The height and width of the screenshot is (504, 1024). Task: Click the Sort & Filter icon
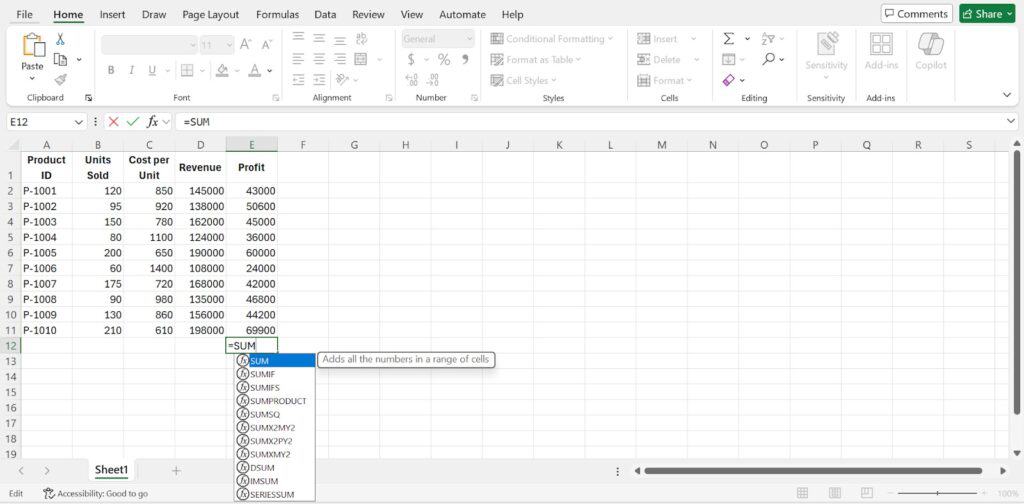(768, 39)
